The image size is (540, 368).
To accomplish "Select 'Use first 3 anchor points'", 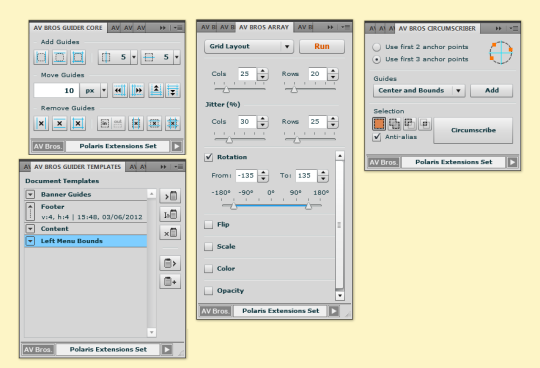I will click(377, 59).
